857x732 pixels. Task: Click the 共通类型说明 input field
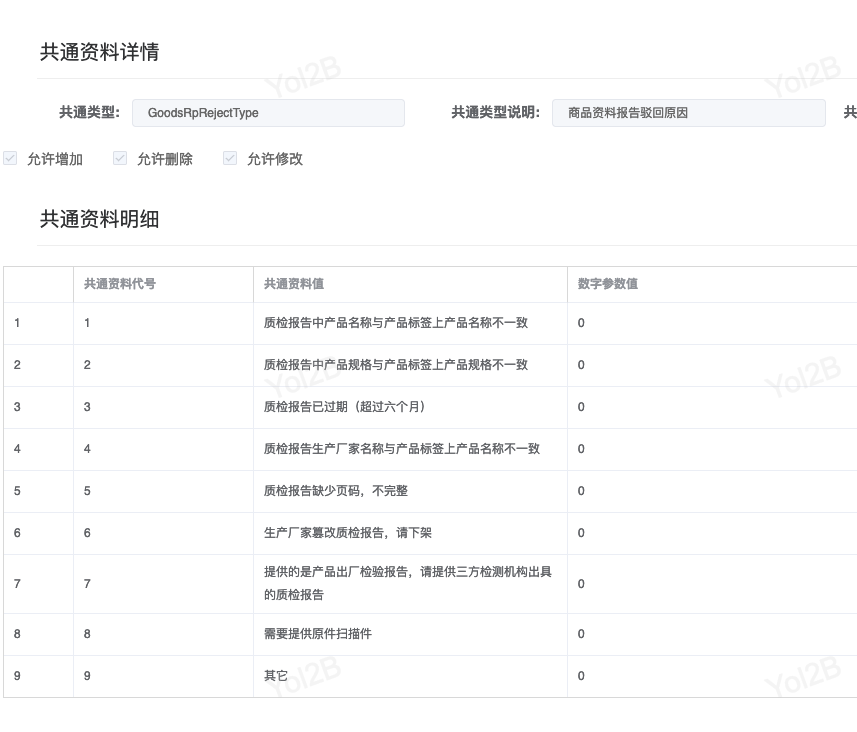[x=688, y=113]
